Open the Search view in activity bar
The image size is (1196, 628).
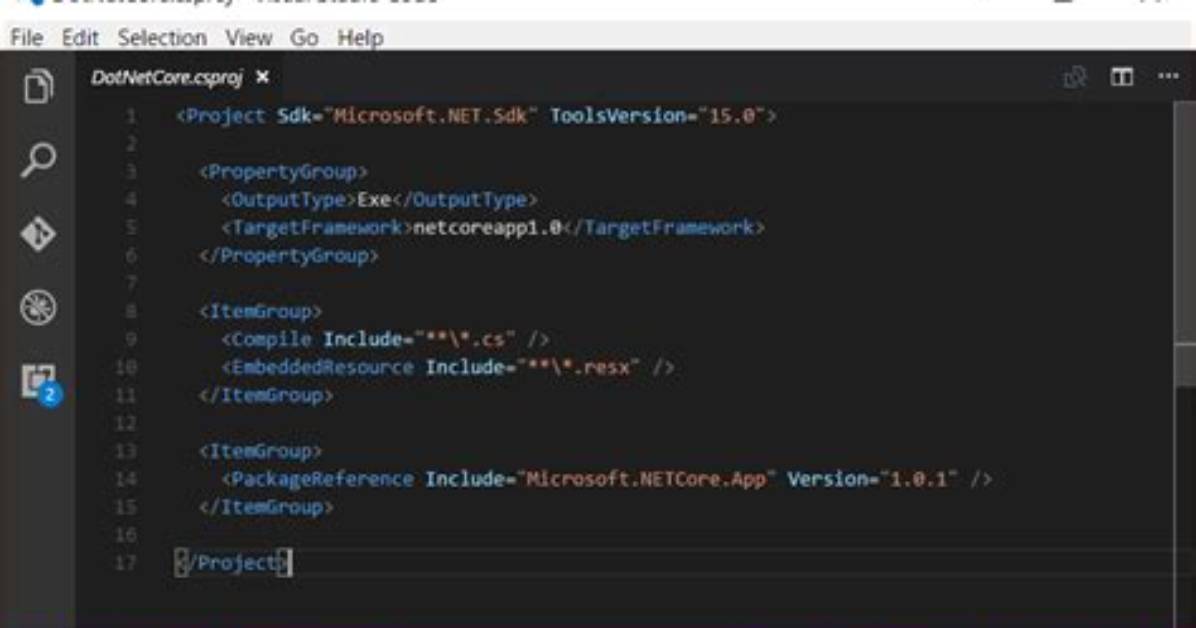pyautogui.click(x=38, y=159)
